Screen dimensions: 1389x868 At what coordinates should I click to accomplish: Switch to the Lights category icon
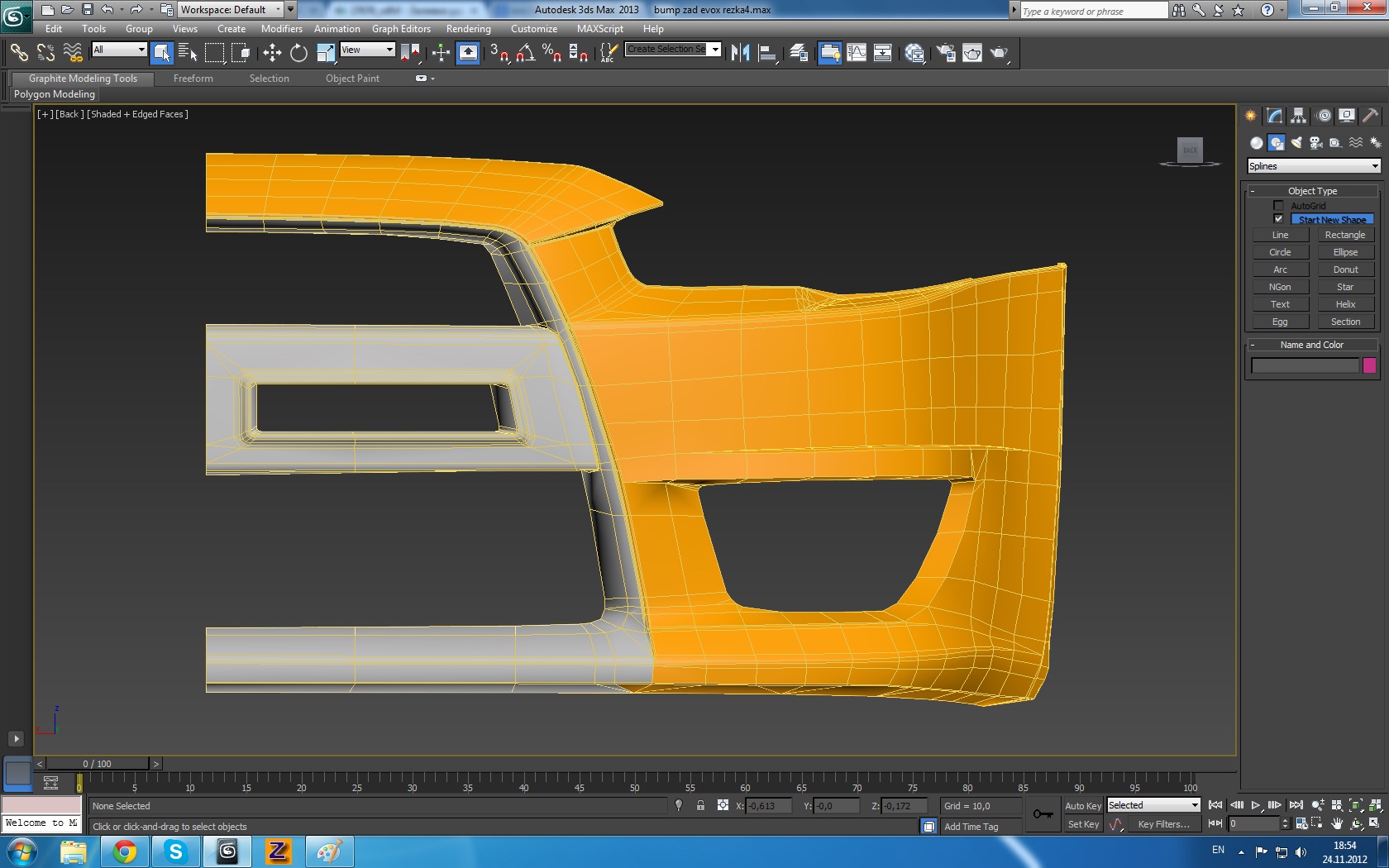[x=1296, y=143]
